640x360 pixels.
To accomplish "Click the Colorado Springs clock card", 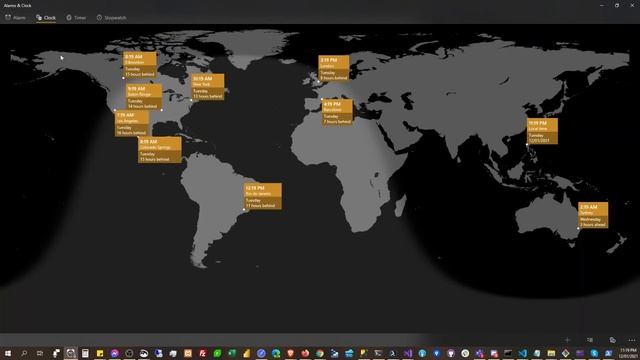I will click(160, 150).
